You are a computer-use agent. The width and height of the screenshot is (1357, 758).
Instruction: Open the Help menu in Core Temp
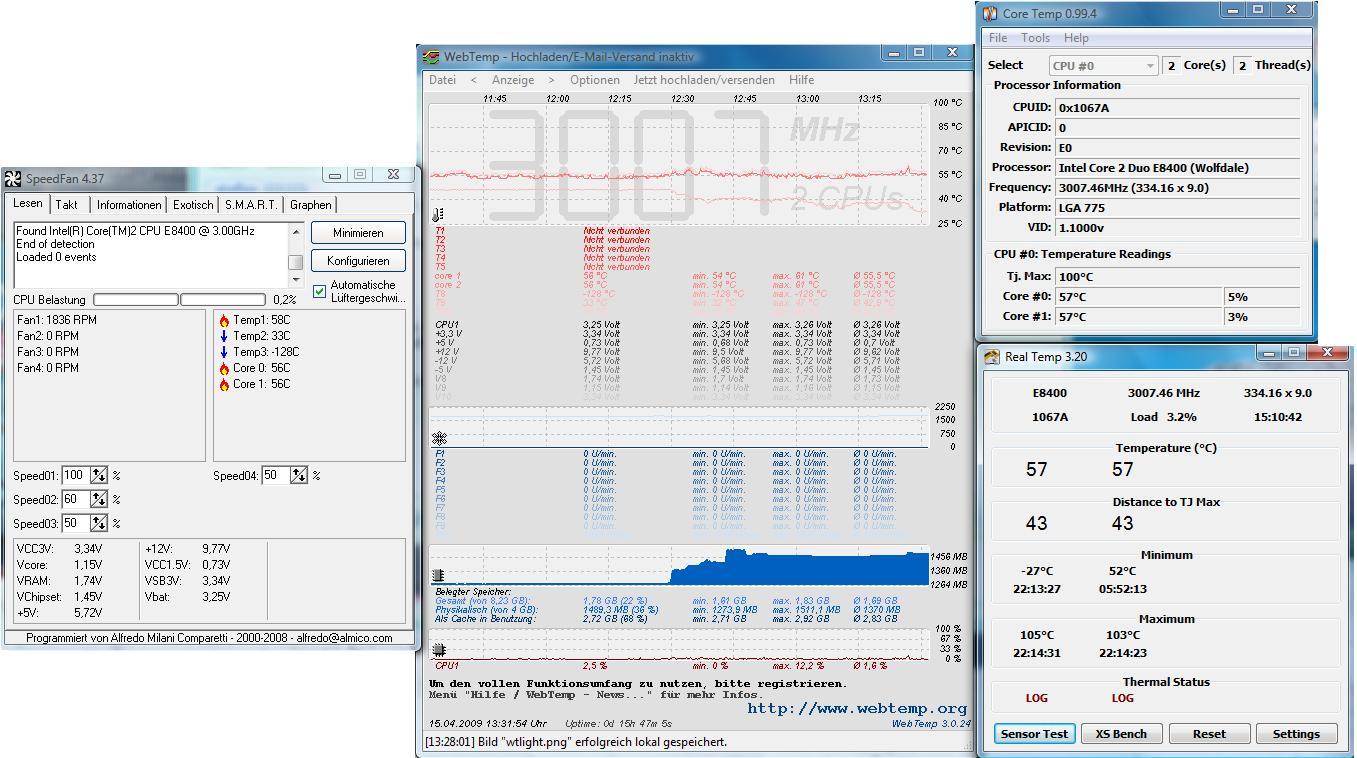(1076, 38)
